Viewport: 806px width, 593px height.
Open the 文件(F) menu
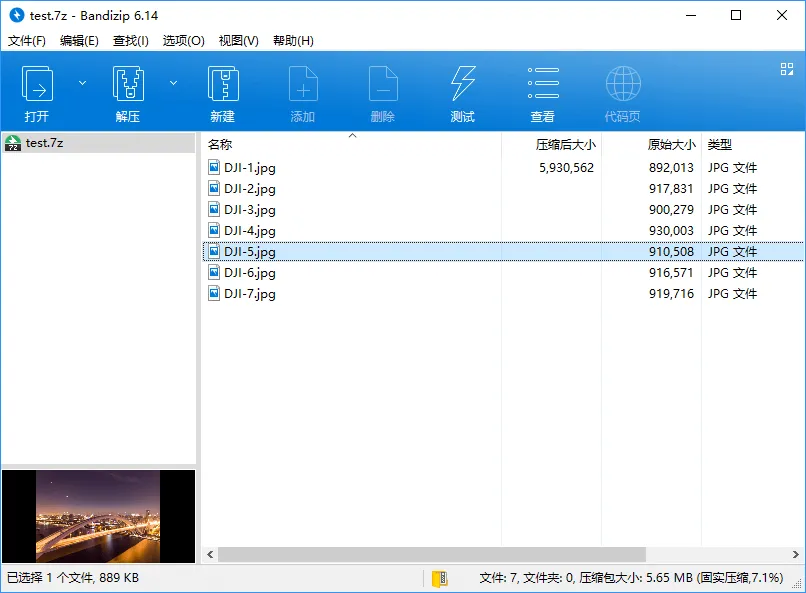click(x=23, y=41)
